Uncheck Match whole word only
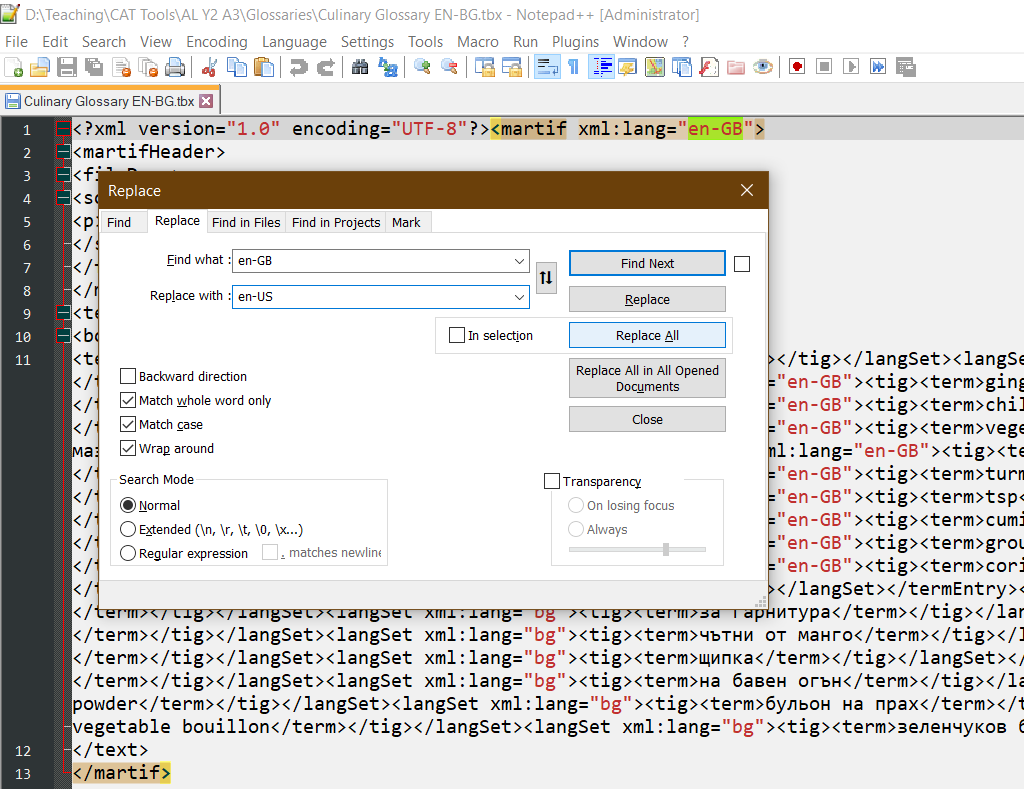The image size is (1024, 789). tap(128, 401)
